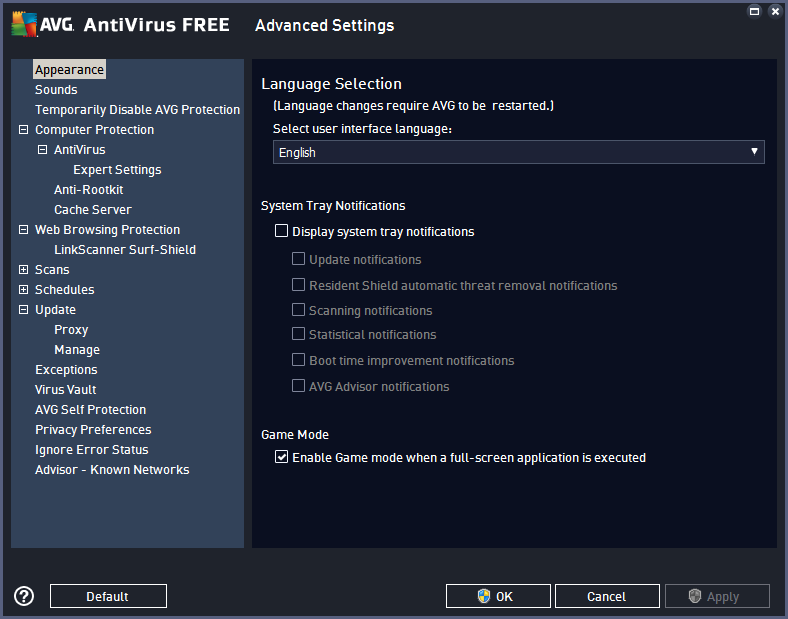Open the help question mark icon
This screenshot has width=788, height=619.
24,596
